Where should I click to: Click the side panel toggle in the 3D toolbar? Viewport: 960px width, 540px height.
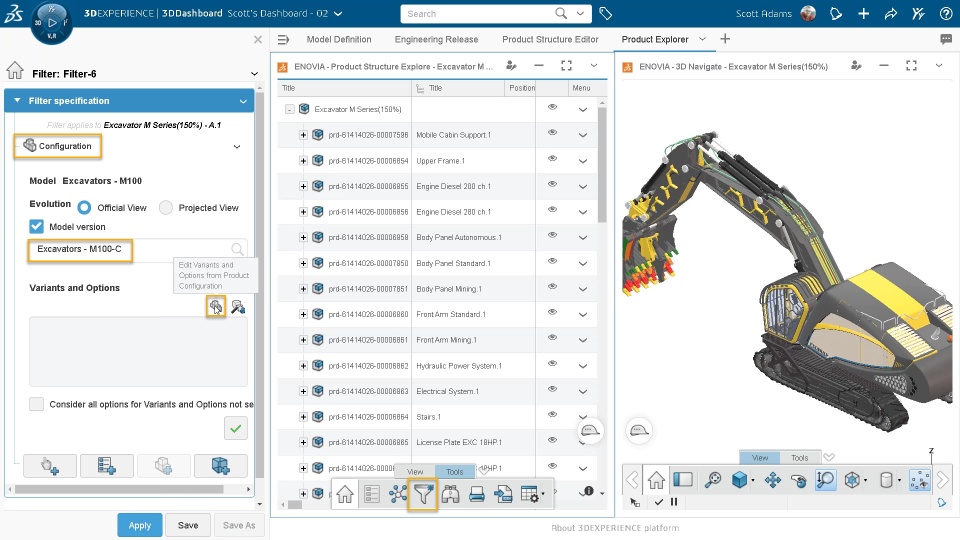(x=683, y=479)
